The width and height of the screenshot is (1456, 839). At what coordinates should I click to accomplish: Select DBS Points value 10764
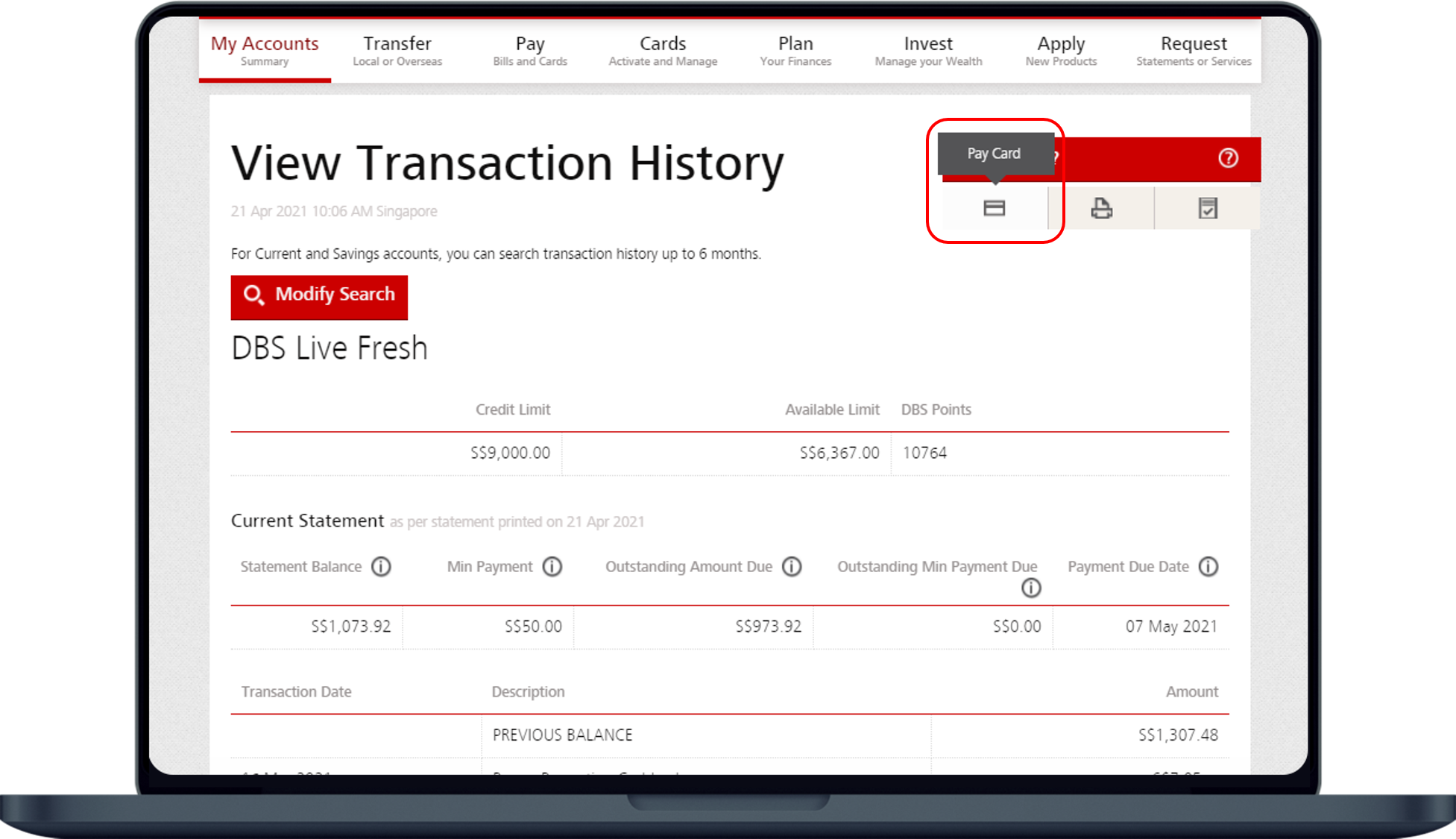(x=924, y=453)
